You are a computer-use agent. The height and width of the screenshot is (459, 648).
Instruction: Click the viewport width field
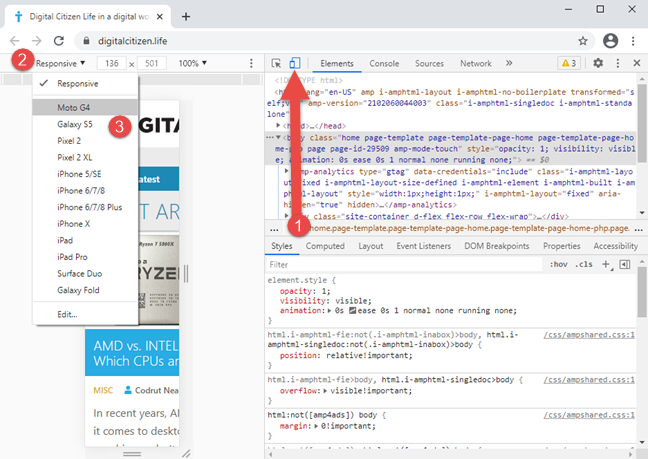coord(112,63)
